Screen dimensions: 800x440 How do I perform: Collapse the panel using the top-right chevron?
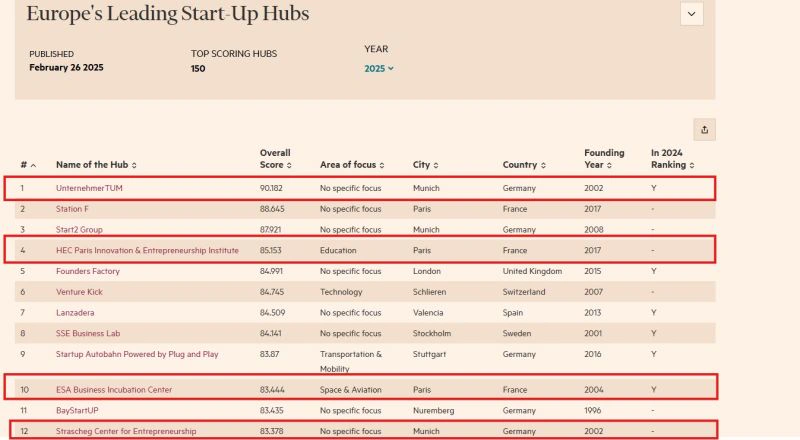(x=692, y=14)
